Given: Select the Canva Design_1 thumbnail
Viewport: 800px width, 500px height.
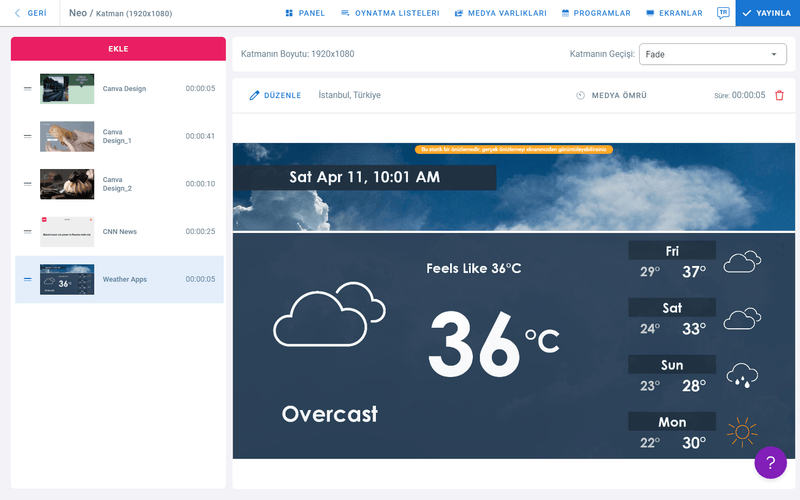Looking at the screenshot, I should (67, 136).
